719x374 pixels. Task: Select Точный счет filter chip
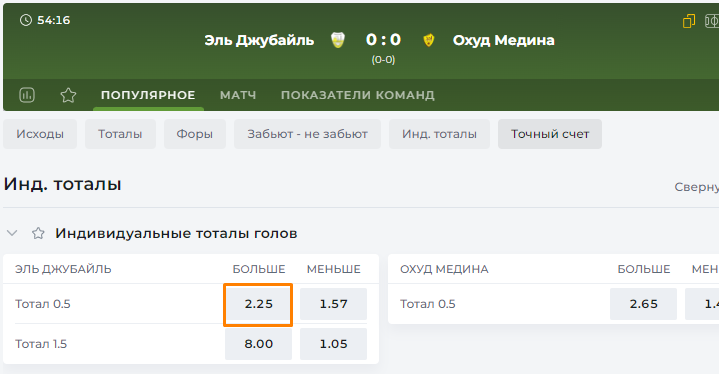point(550,134)
